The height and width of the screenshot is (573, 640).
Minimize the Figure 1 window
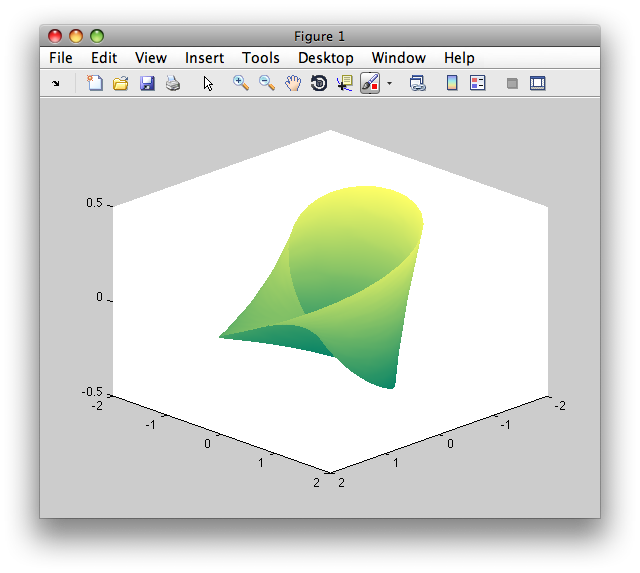click(76, 36)
